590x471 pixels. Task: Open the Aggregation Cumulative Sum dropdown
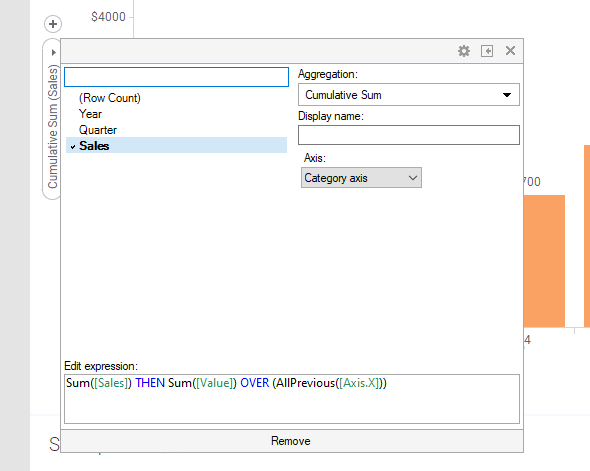point(409,95)
